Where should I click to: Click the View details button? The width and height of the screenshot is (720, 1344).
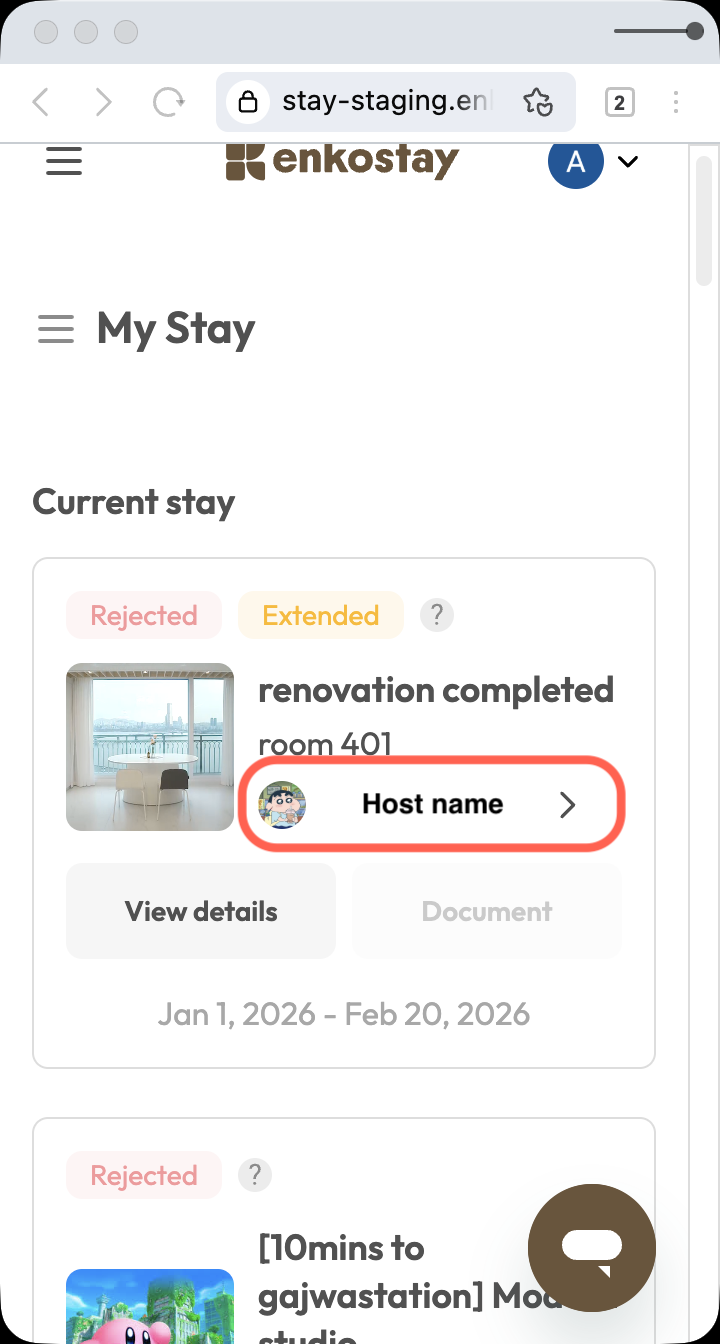[201, 911]
